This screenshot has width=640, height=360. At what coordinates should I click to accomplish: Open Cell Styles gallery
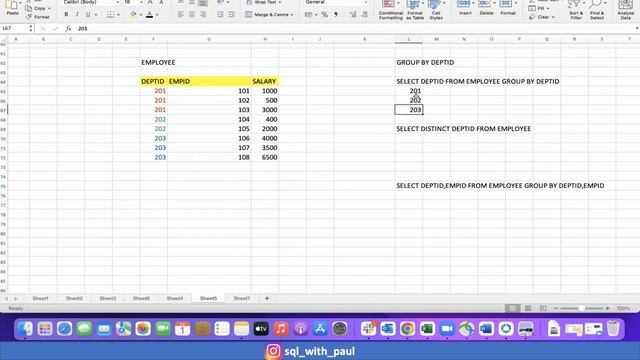pos(436,10)
